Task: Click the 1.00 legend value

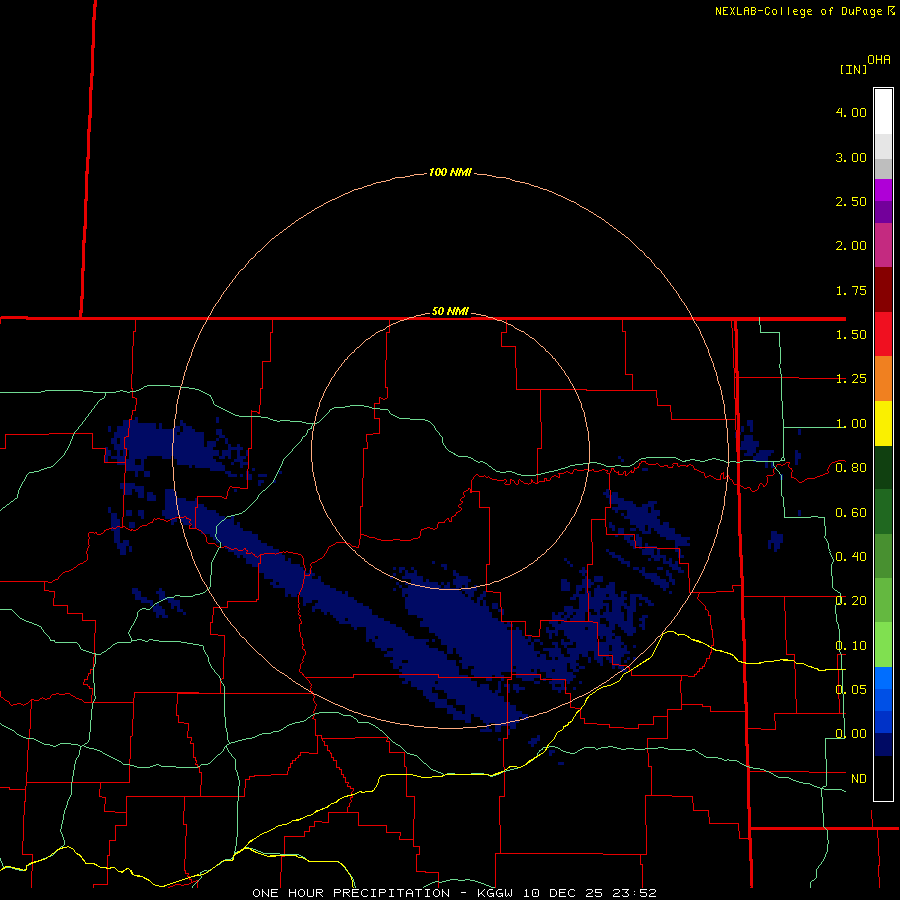Action: [851, 424]
